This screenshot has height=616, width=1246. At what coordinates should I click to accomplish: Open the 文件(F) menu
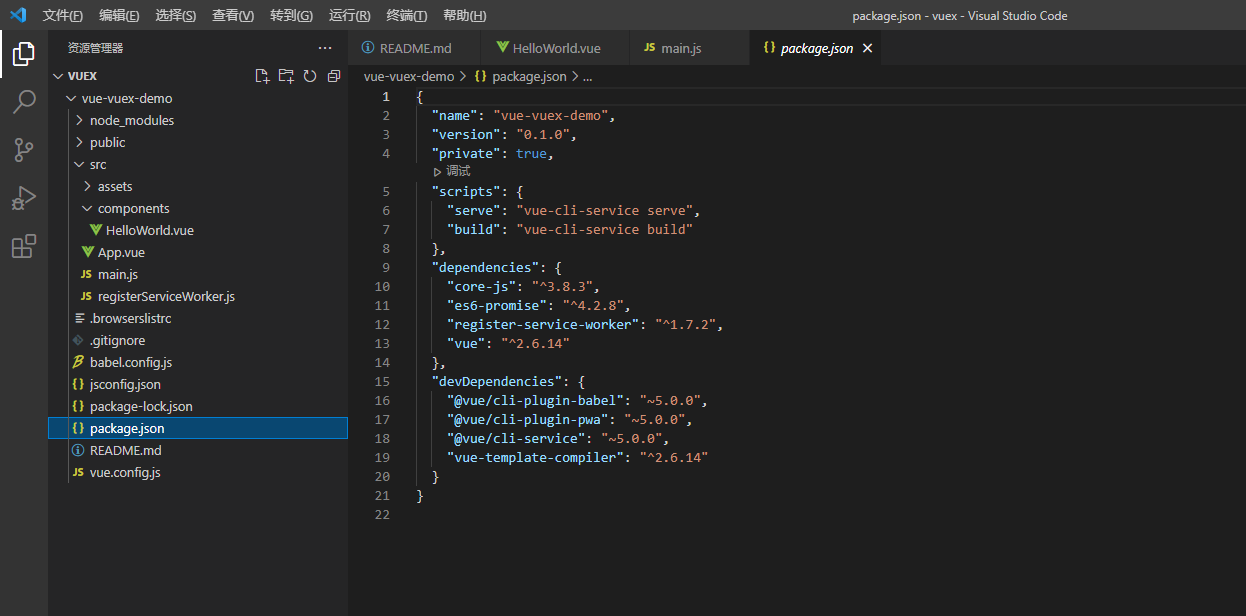tap(63, 16)
